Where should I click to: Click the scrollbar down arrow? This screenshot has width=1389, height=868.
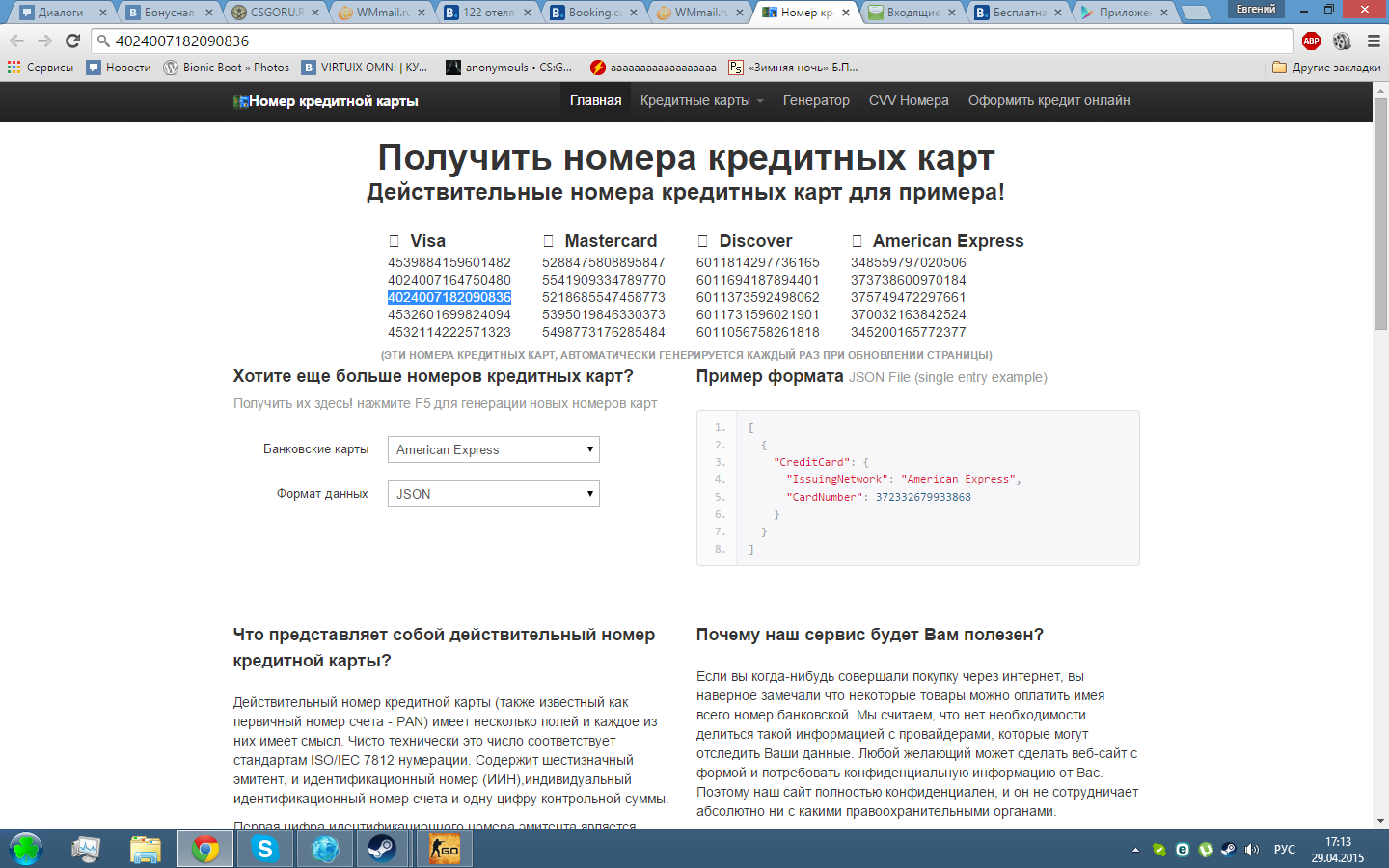pyautogui.click(x=1380, y=821)
